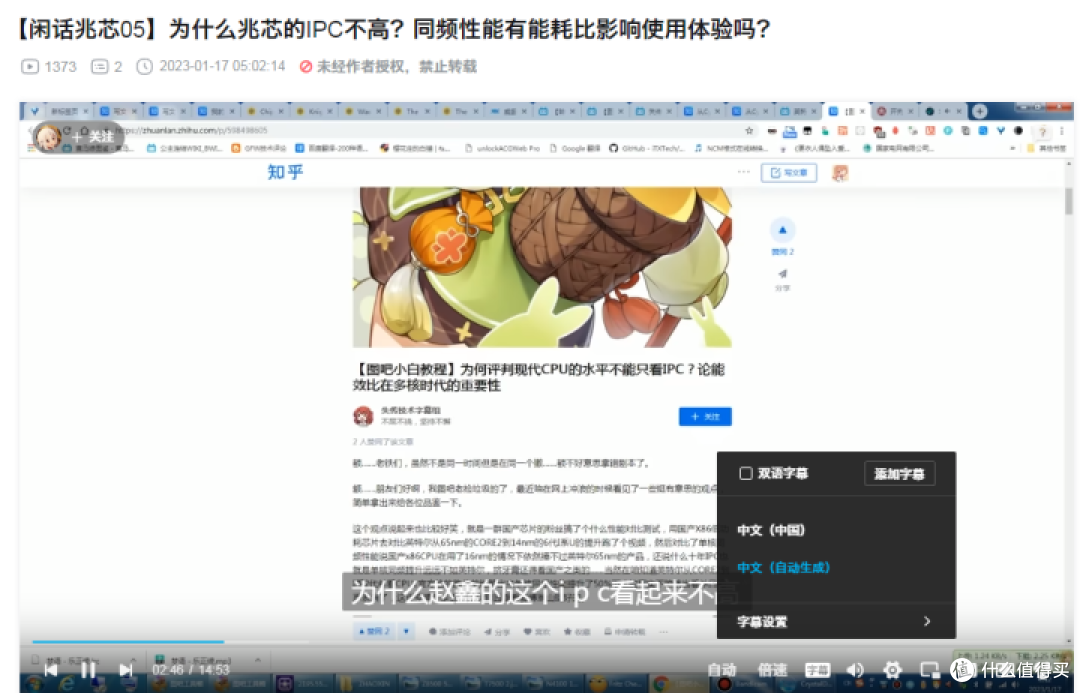This screenshot has height=693, width=1080.
Task: Click the 添加字幕 button
Action: point(899,473)
